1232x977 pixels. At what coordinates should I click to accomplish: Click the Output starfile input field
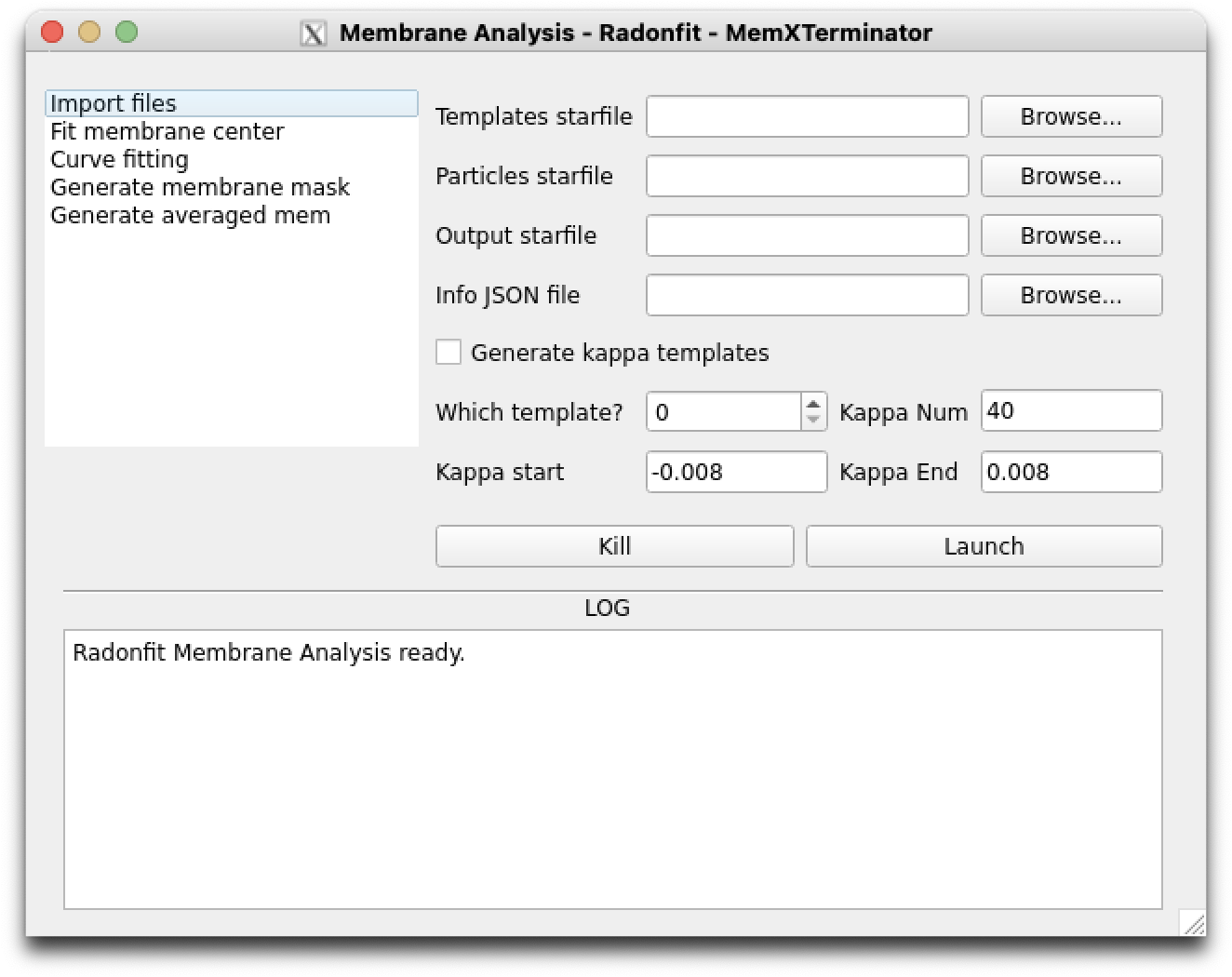(x=808, y=235)
